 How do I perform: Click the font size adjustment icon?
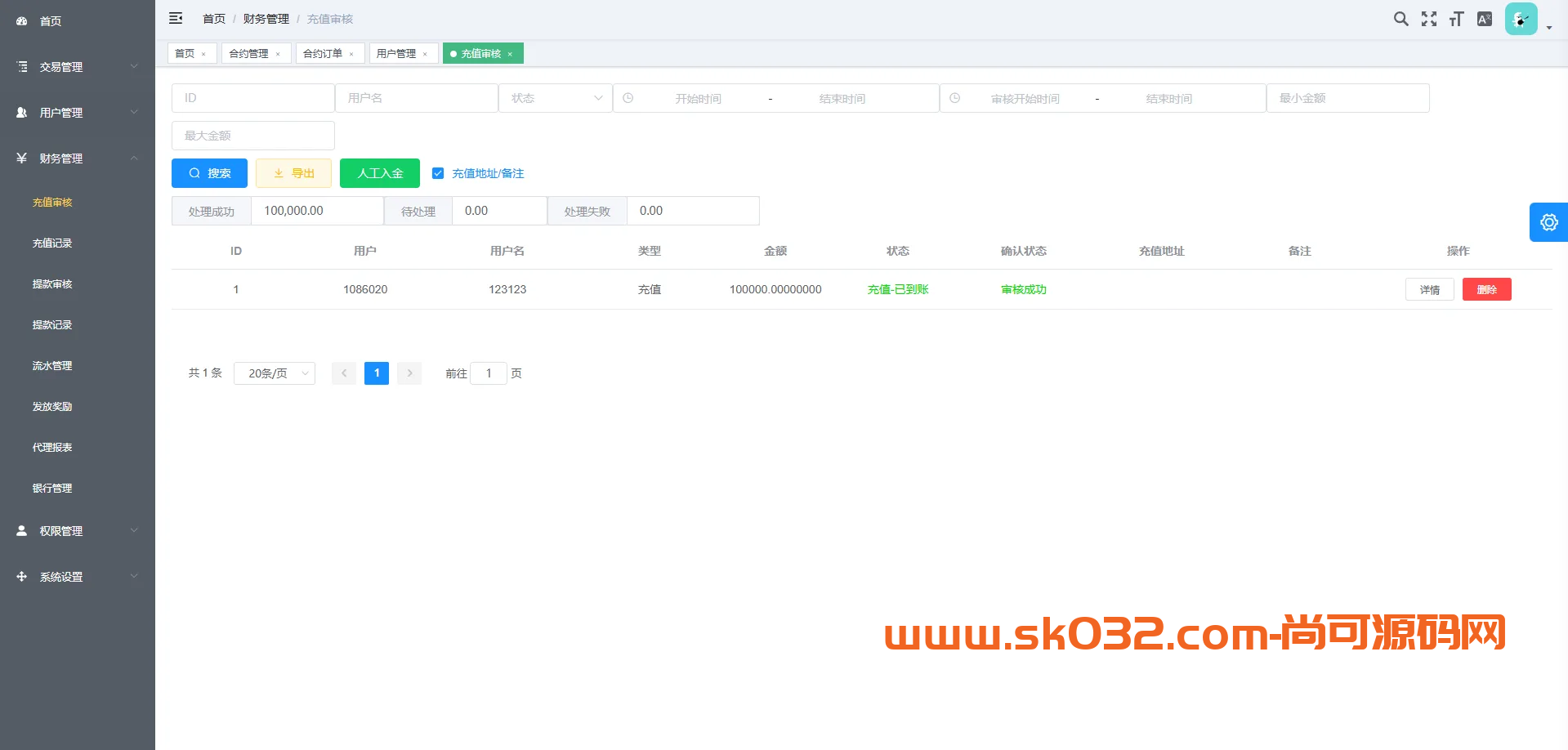1455,18
